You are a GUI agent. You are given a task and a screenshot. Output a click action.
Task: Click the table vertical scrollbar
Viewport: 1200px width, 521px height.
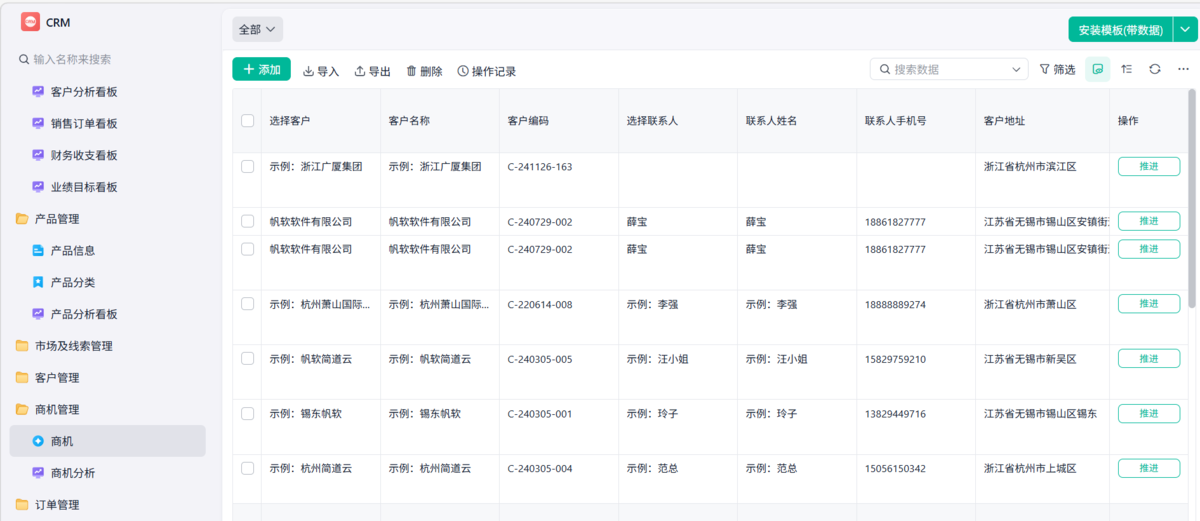[x=1191, y=197]
